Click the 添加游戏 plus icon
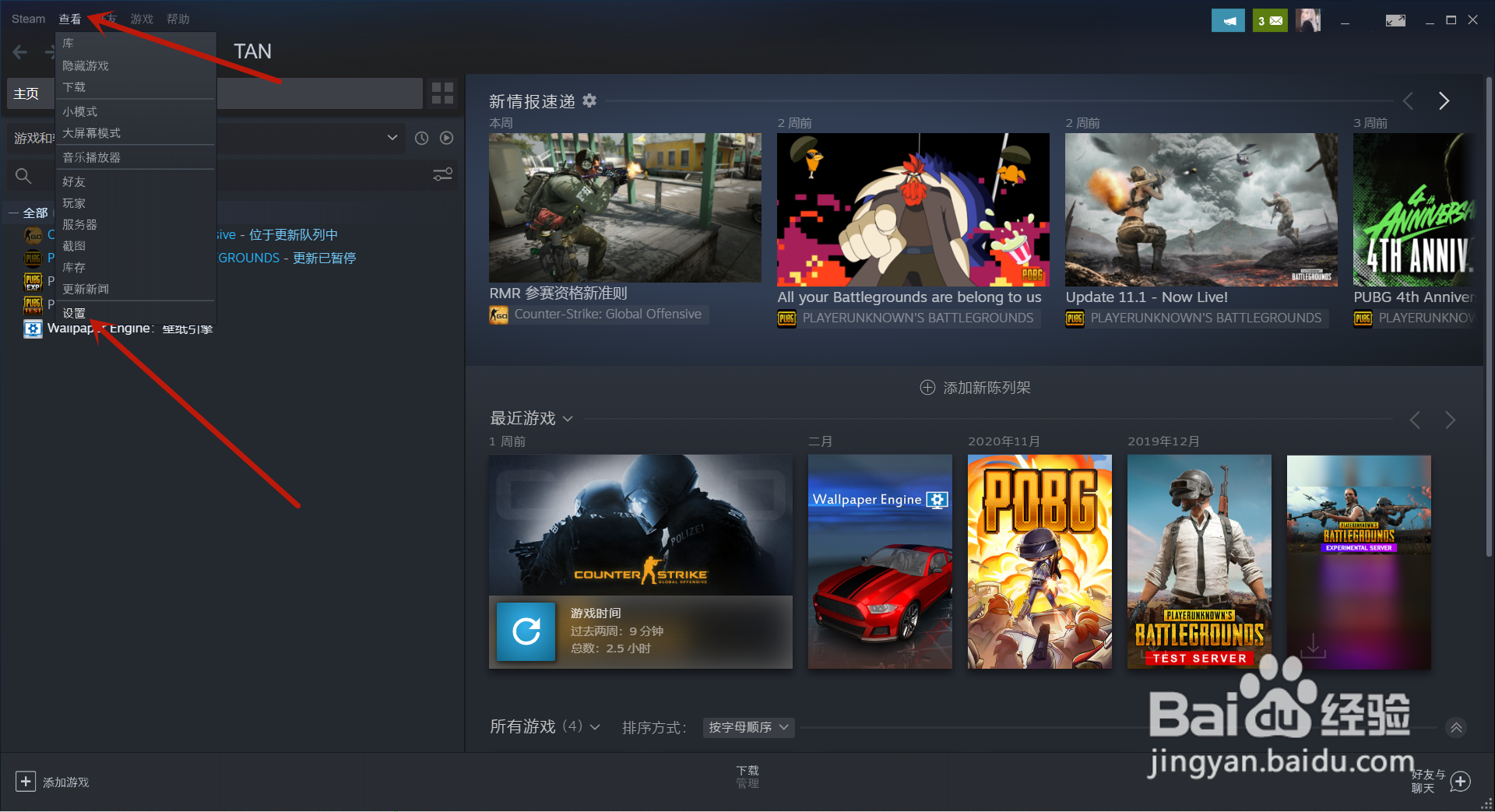Viewport: 1495px width, 812px height. (x=26, y=782)
